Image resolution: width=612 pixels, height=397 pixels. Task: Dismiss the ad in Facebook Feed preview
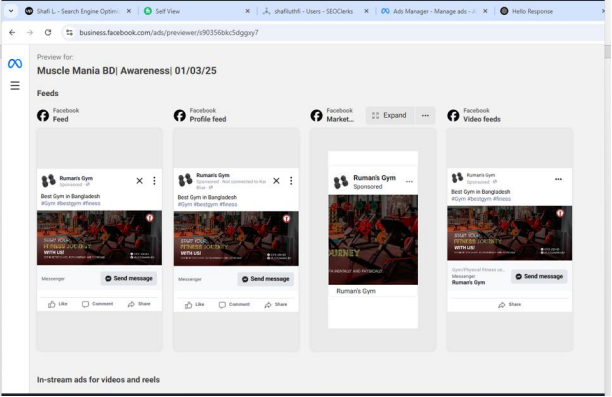[139, 181]
